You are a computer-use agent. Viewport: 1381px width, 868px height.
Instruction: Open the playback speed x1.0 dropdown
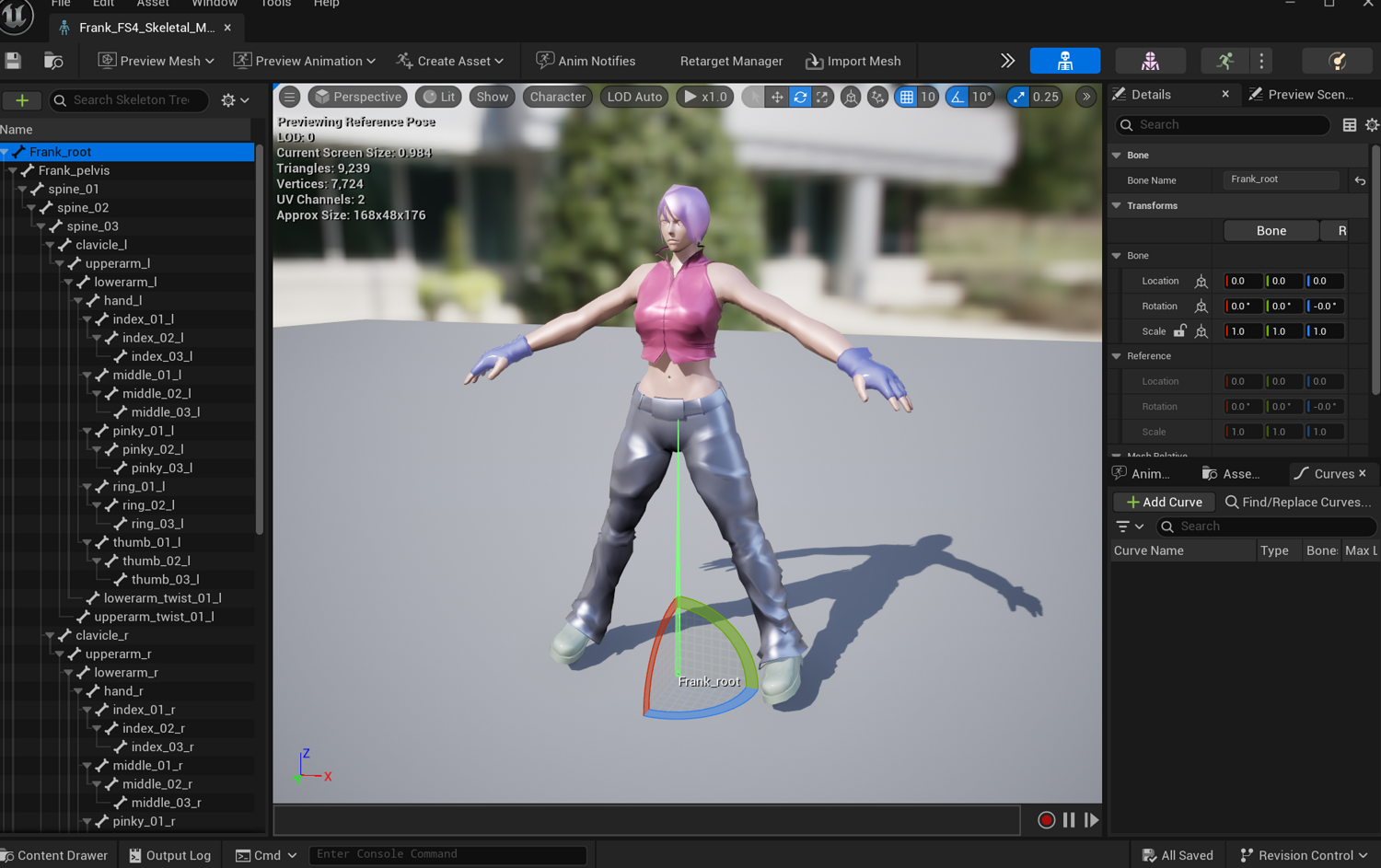point(705,97)
